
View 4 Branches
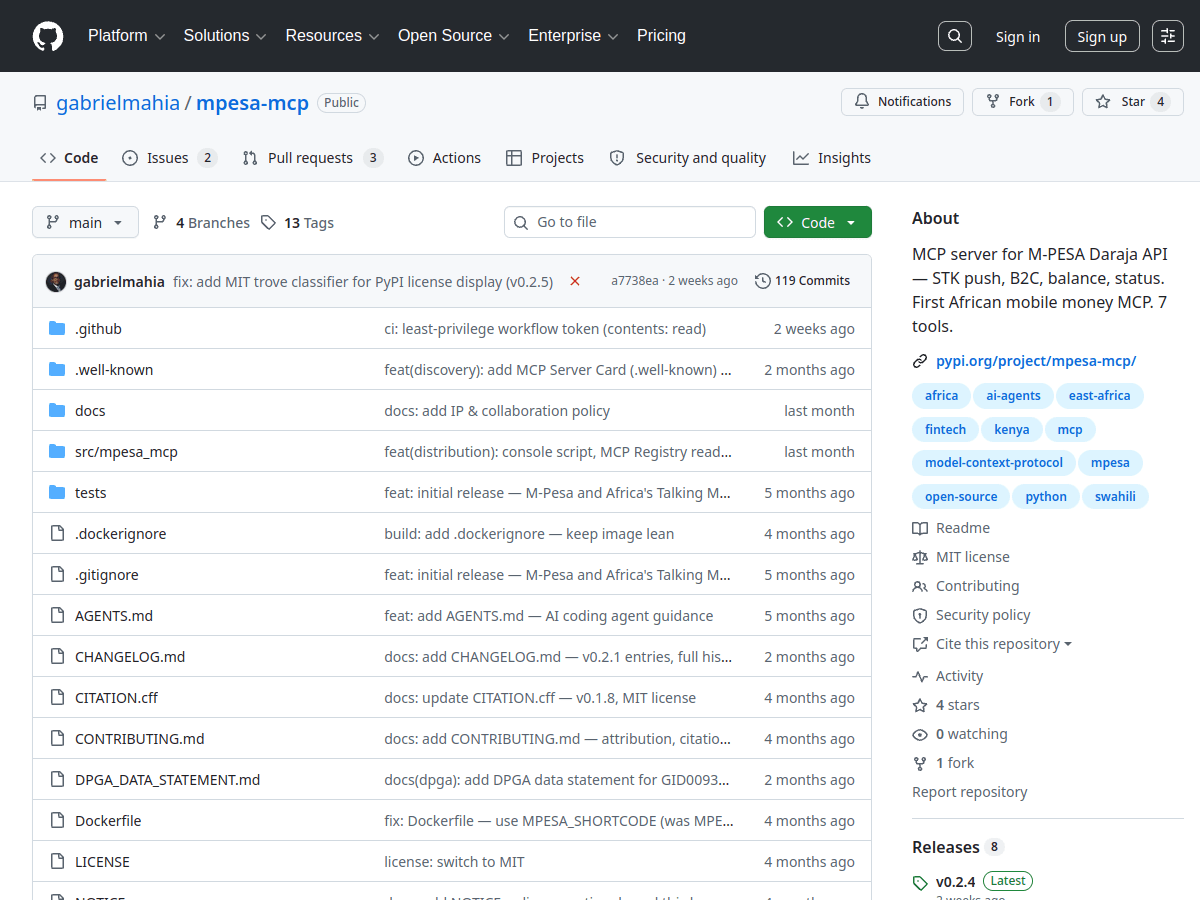click(201, 223)
